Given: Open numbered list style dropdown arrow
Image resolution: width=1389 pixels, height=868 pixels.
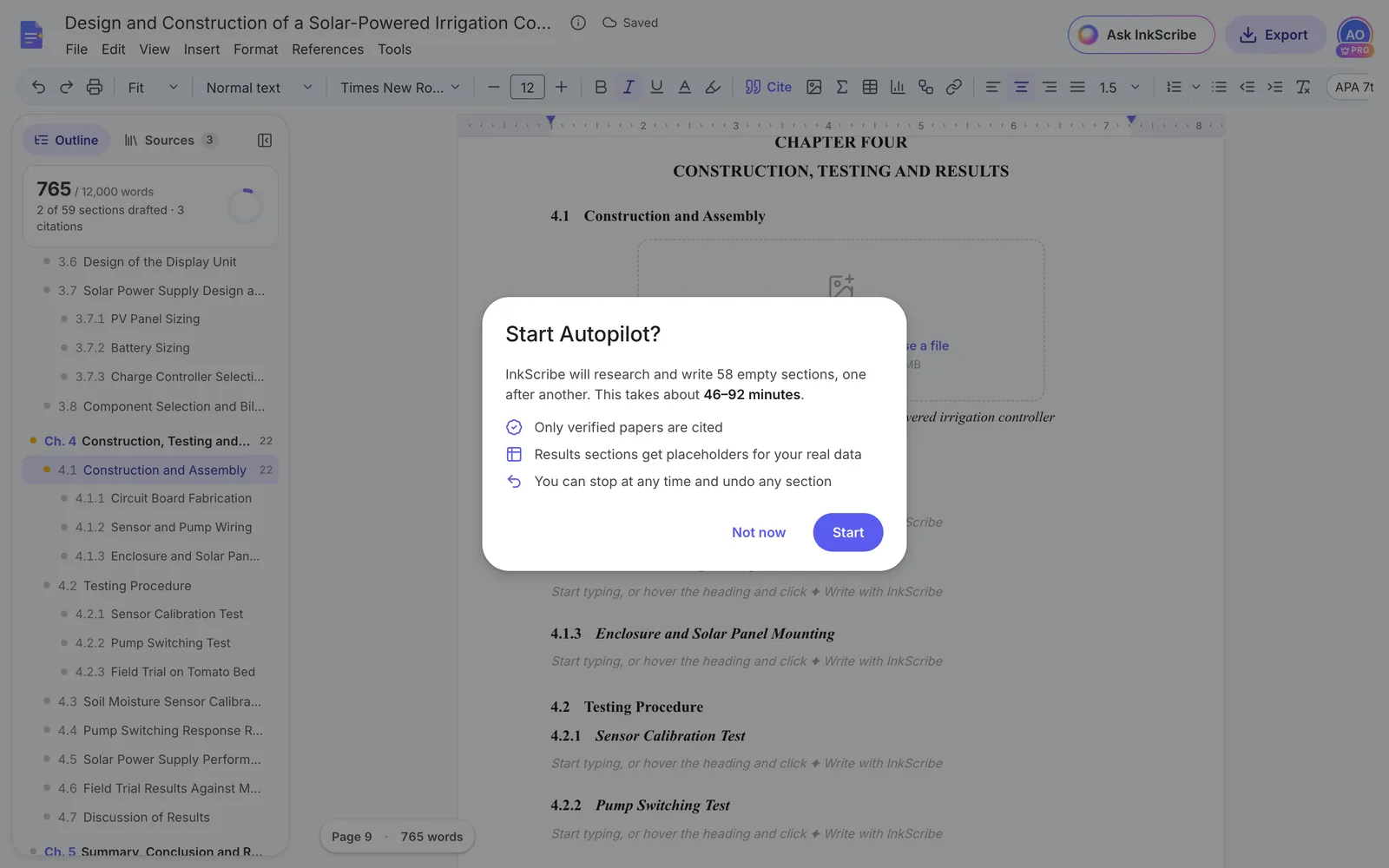Looking at the screenshot, I should (1195, 87).
